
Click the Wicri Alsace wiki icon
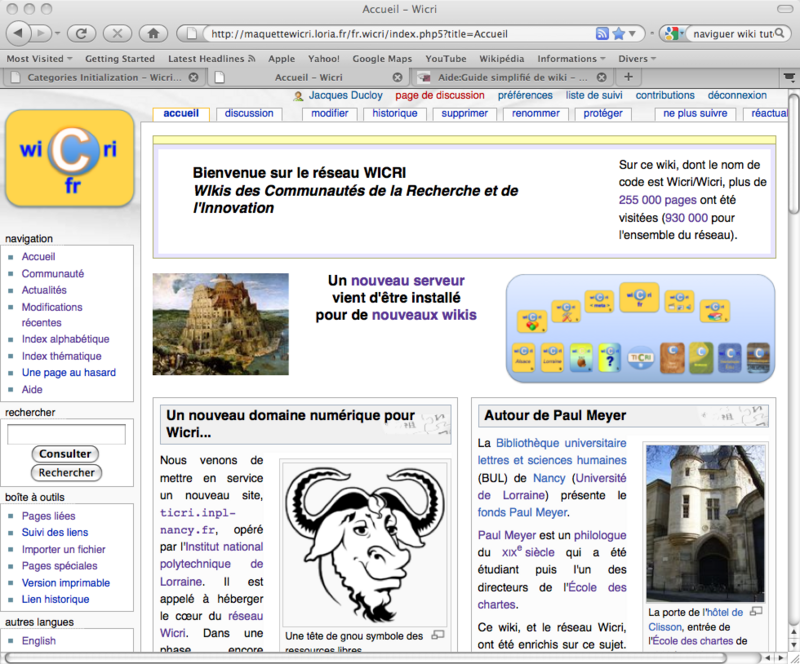tap(523, 357)
